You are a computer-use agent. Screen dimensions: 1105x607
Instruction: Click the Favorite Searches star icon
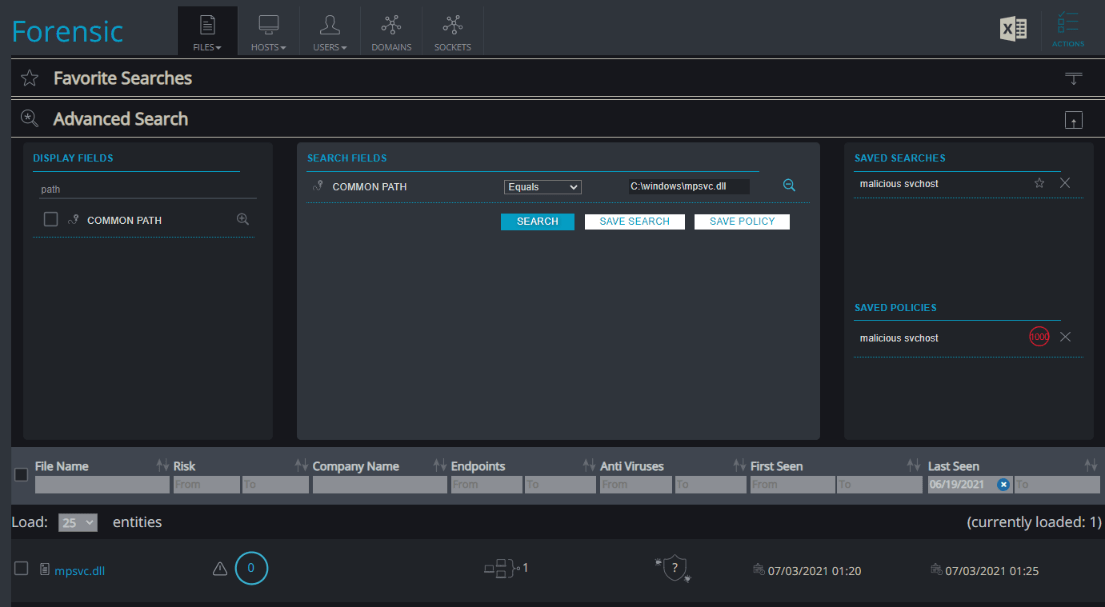30,78
